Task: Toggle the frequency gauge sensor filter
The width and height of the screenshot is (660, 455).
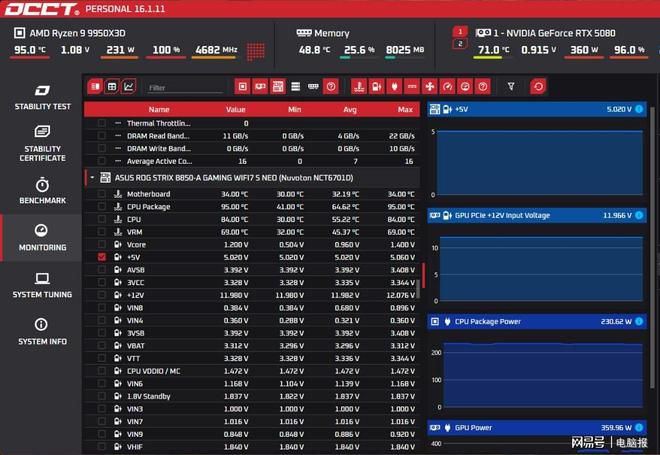Action: 447,87
